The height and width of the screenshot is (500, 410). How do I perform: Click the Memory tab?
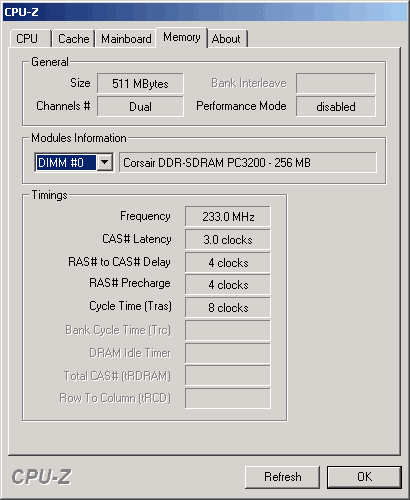pos(182,37)
